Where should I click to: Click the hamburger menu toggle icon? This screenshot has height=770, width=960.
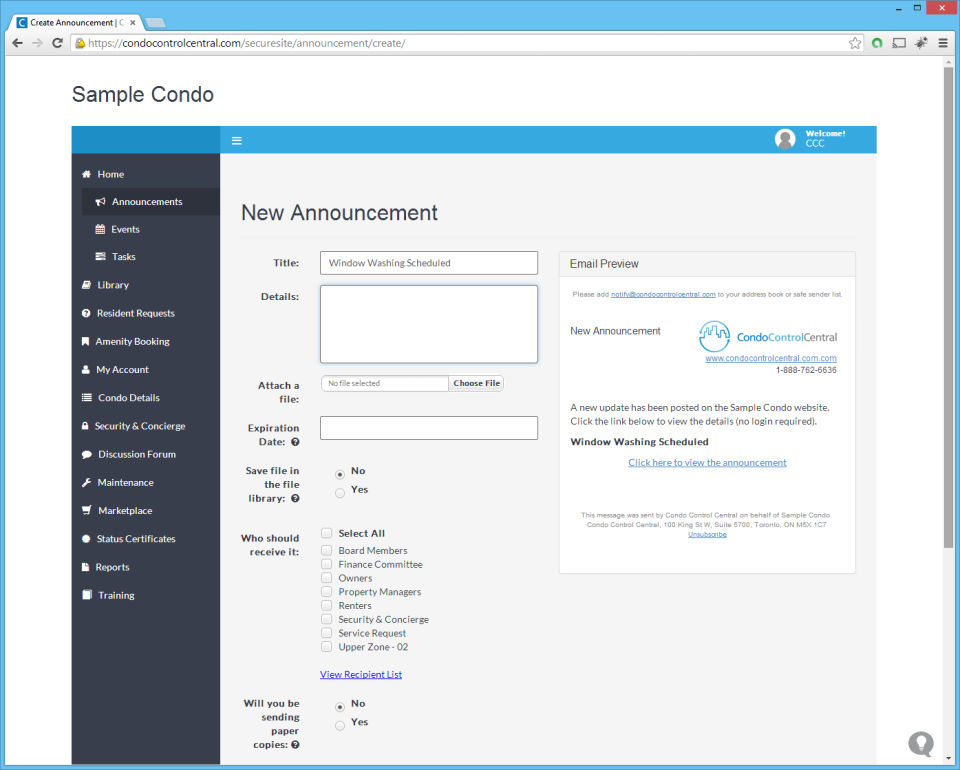pos(236,141)
